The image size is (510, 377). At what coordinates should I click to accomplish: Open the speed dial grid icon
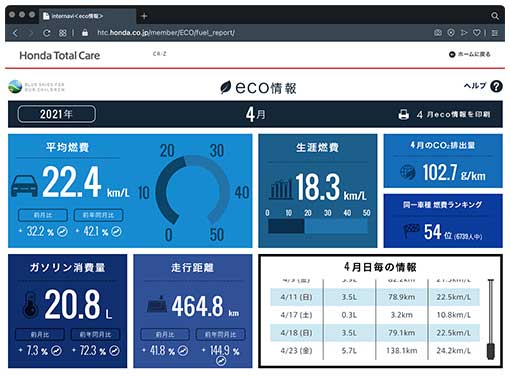coord(62,33)
